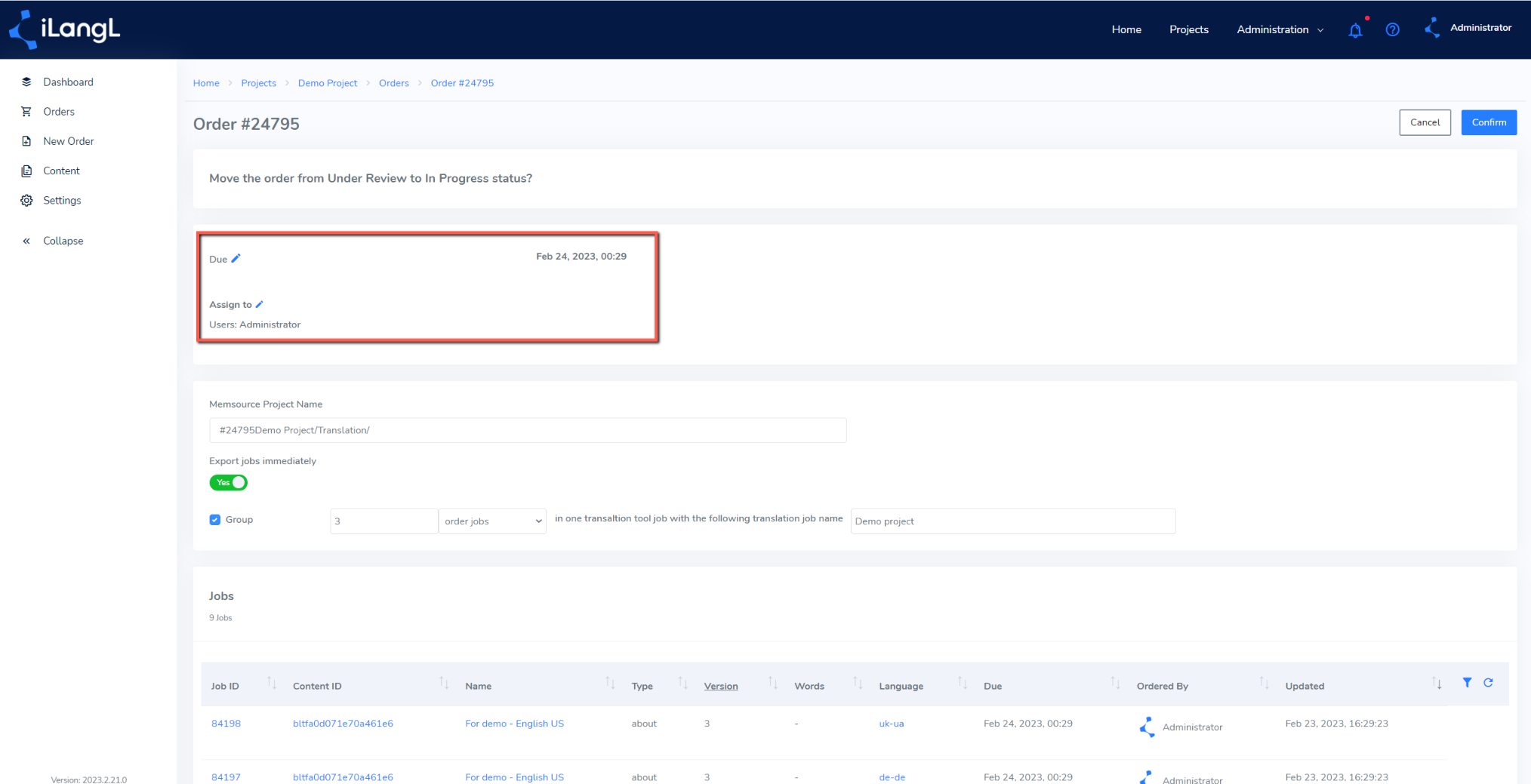Click the Collapse double-arrow icon
This screenshot has height=784, width=1531.
26,241
